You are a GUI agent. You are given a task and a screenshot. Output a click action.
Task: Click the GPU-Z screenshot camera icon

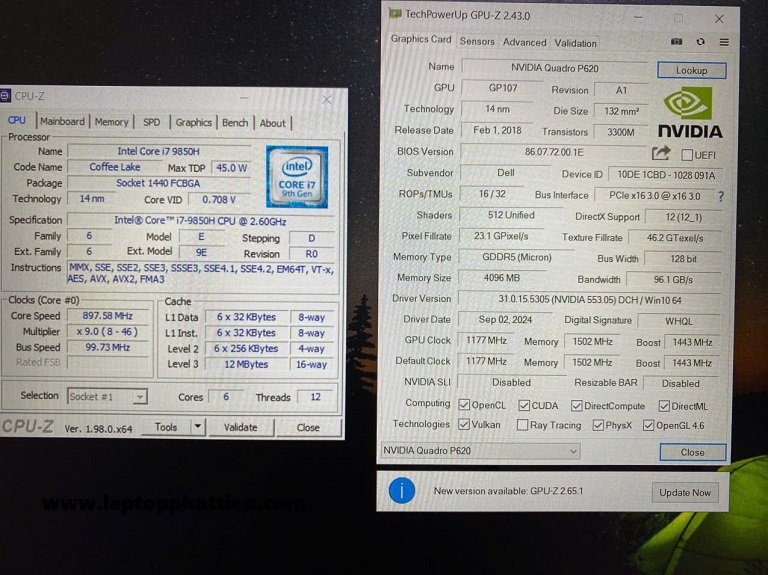click(676, 42)
